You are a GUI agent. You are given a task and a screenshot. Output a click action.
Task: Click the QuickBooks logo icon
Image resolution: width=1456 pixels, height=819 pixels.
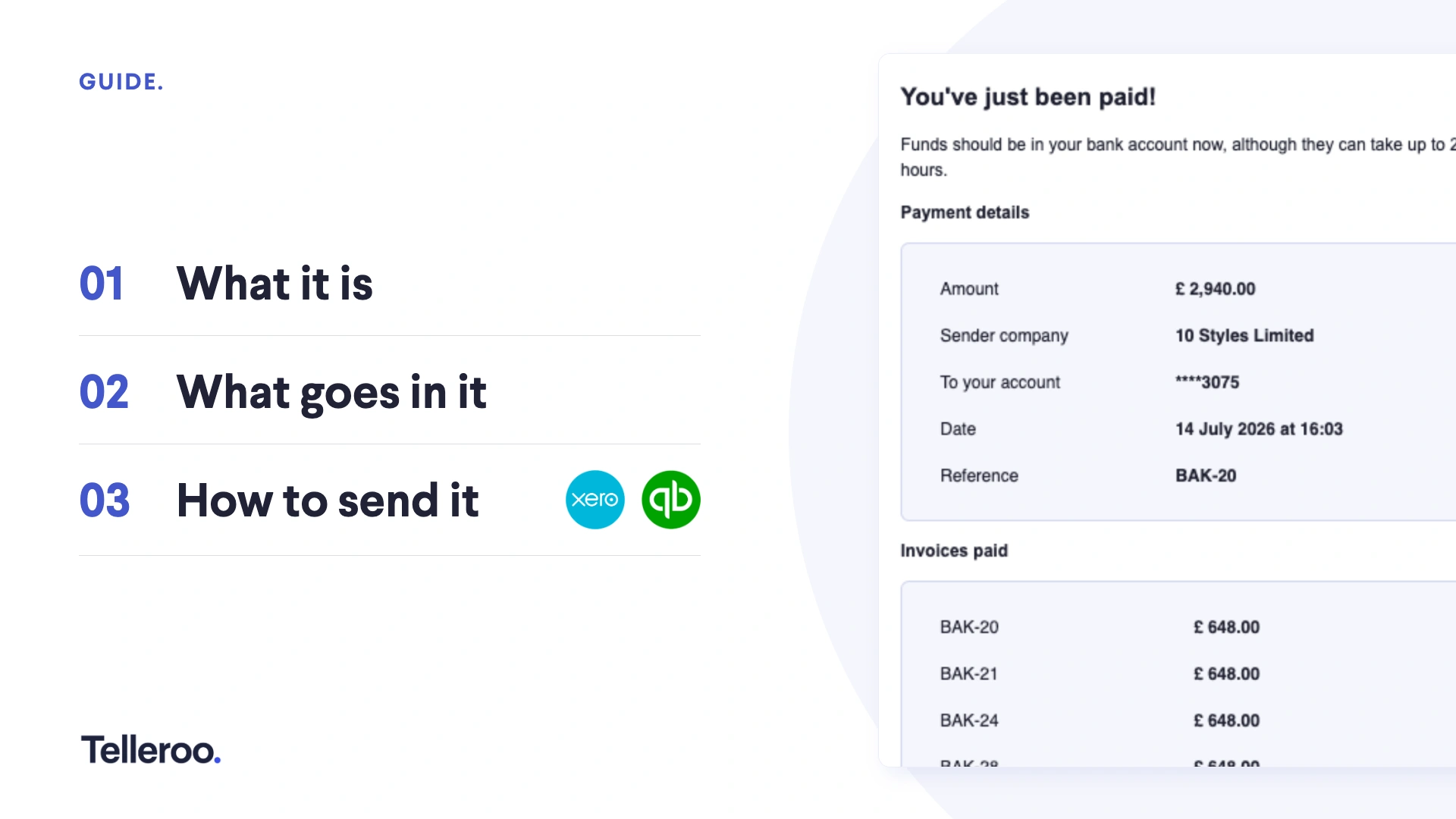coord(671,500)
